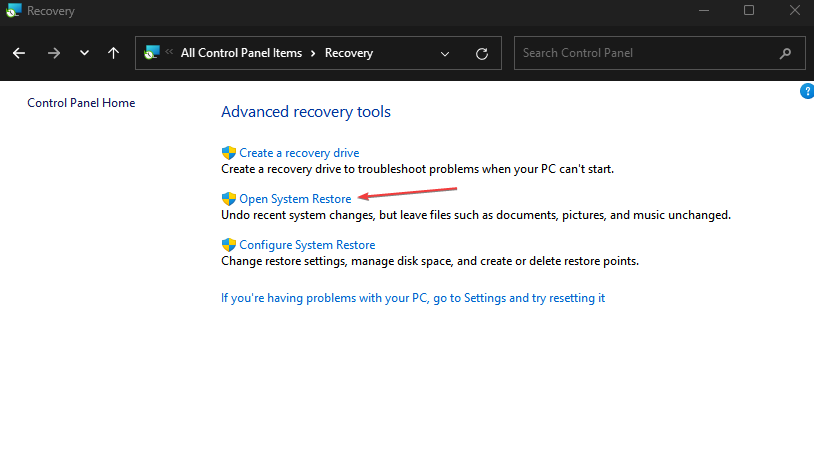Open the blue Help question mark
This screenshot has width=814, height=463.
click(807, 91)
